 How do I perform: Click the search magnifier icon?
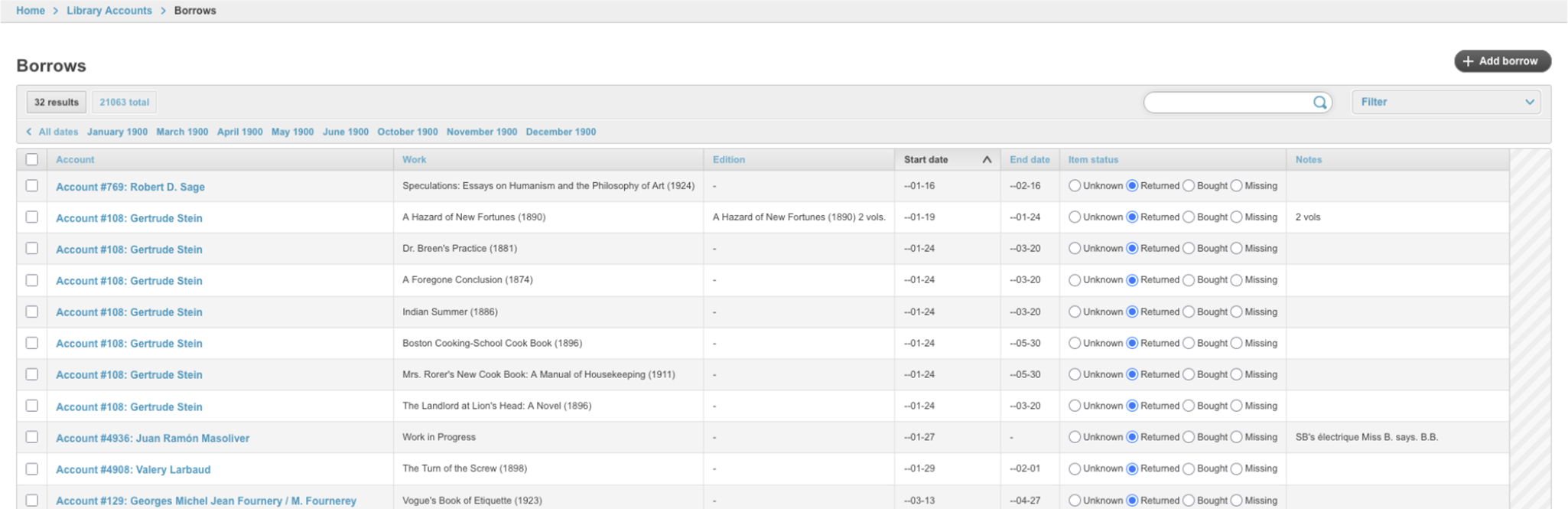coord(1319,103)
